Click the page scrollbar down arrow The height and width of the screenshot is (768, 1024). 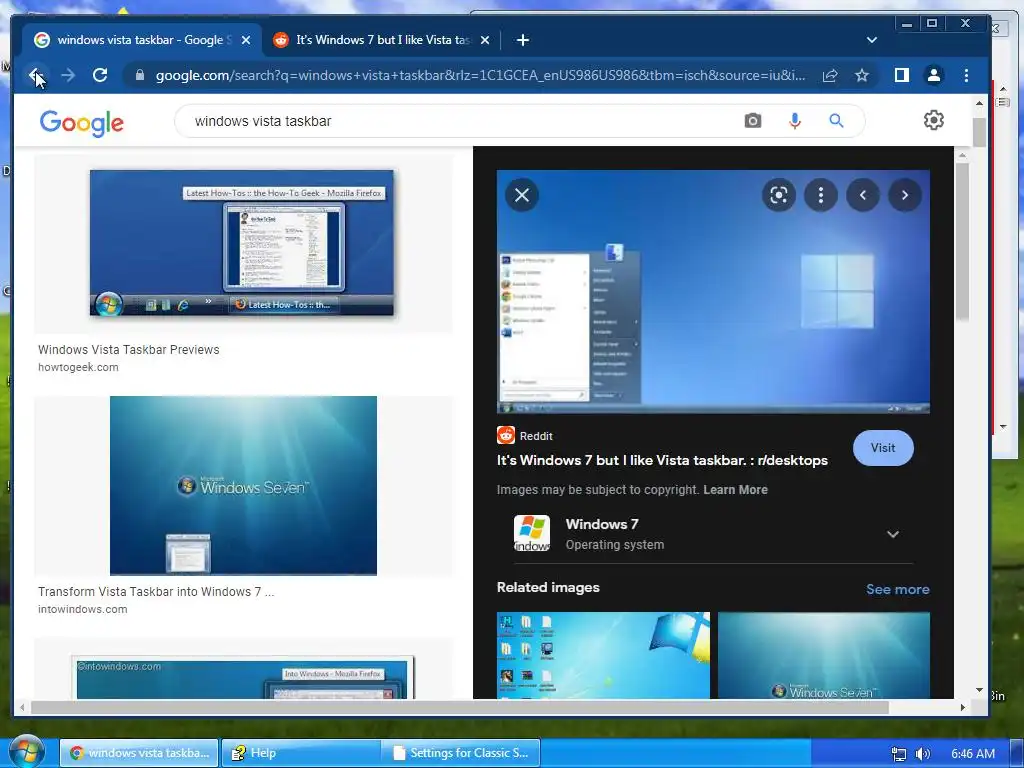pos(979,690)
